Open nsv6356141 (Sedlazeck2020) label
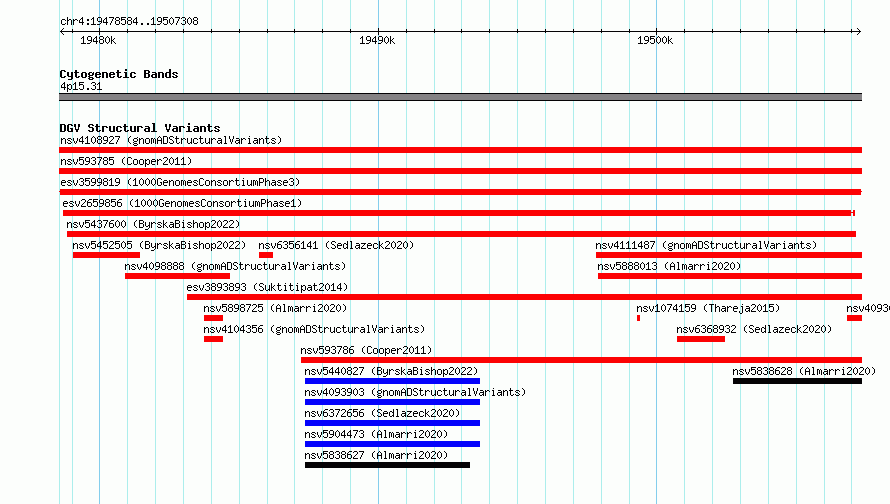 pos(336,245)
